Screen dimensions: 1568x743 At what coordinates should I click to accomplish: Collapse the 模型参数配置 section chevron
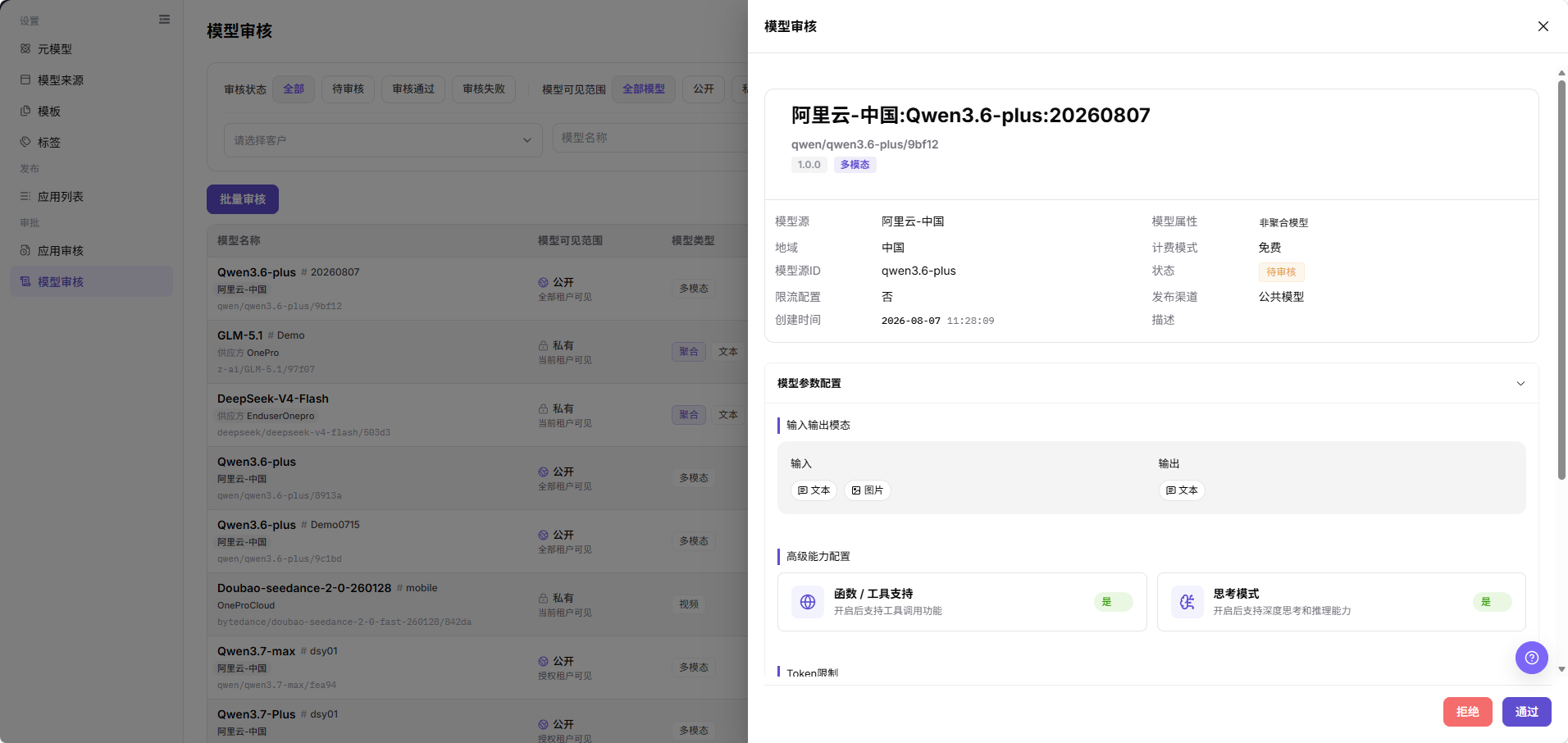(x=1520, y=384)
